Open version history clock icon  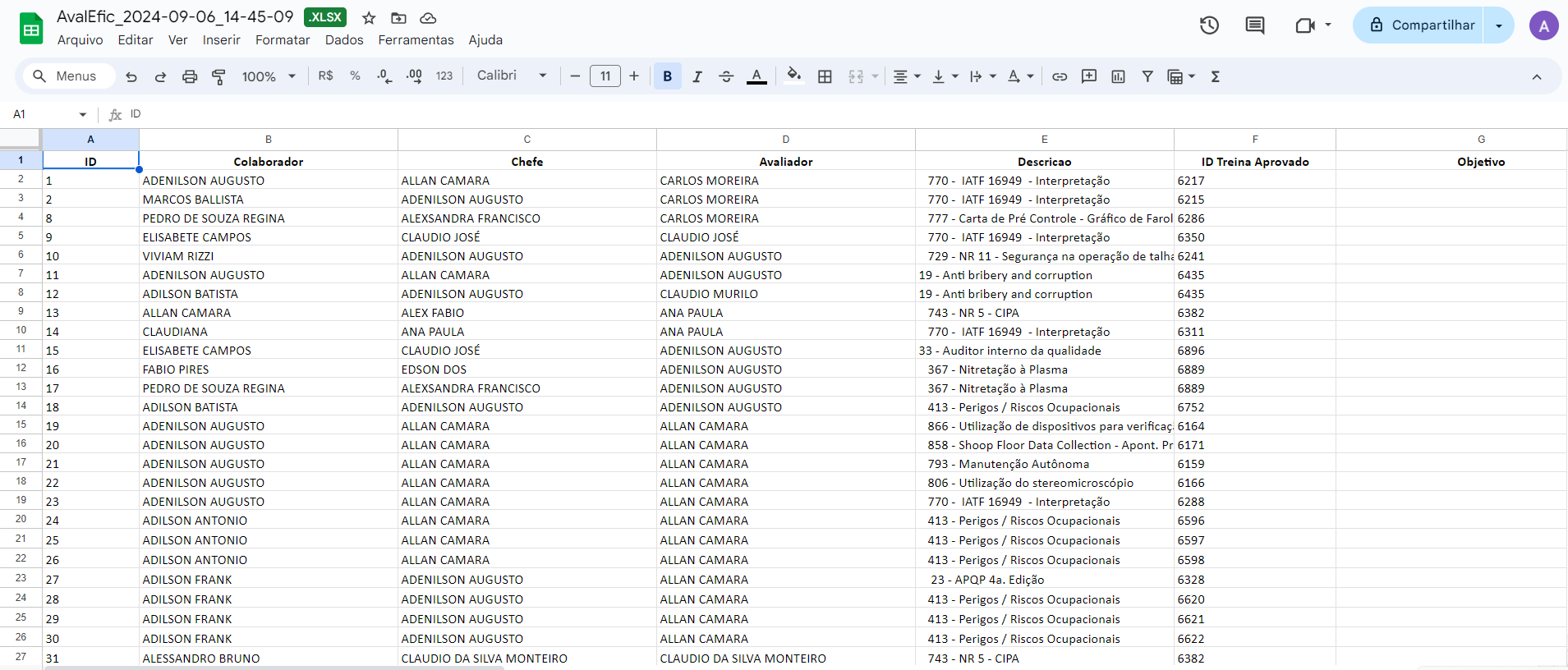click(x=1209, y=25)
